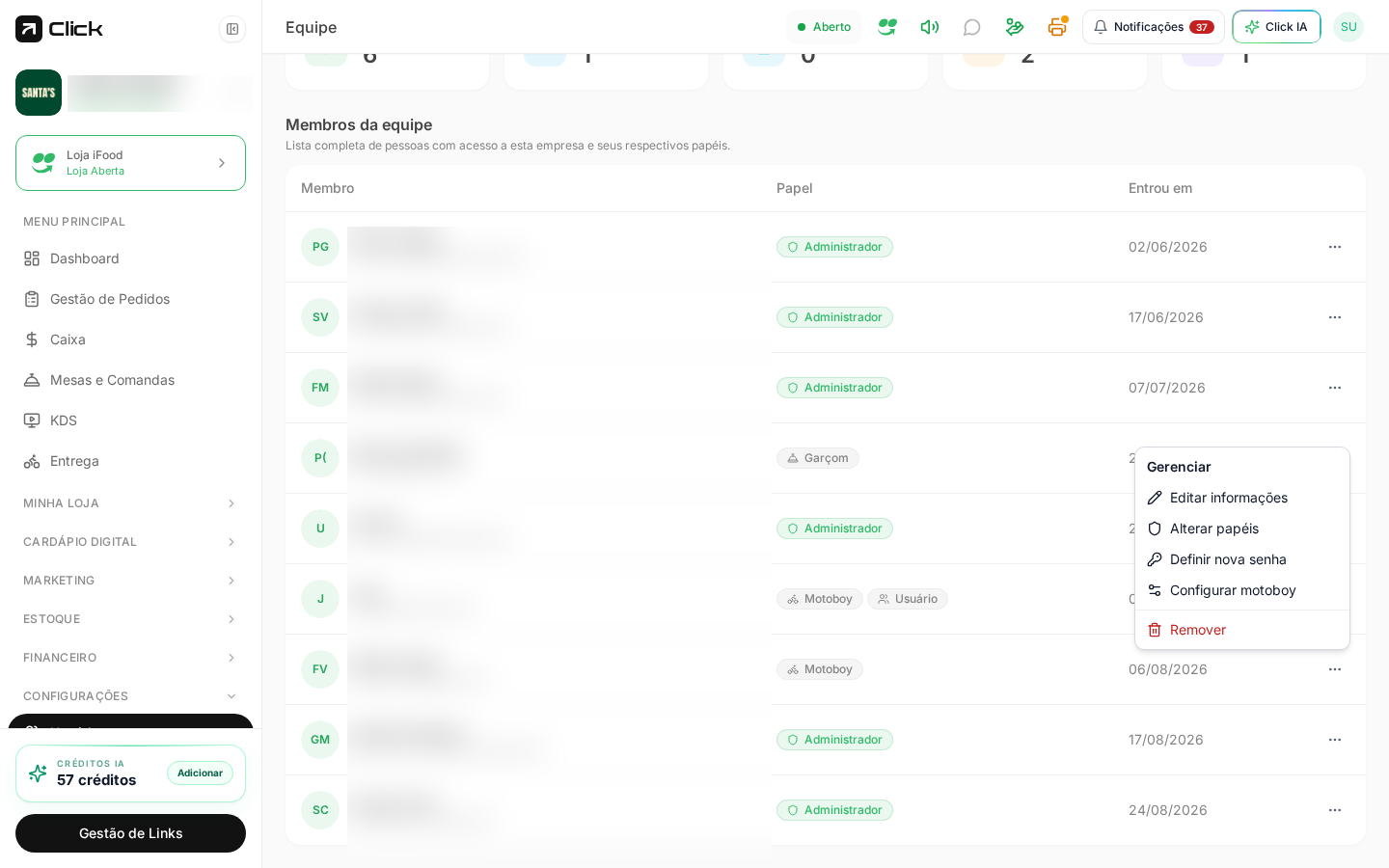Image resolution: width=1389 pixels, height=868 pixels.
Task: Expand the MARKETING section
Action: tap(130, 581)
